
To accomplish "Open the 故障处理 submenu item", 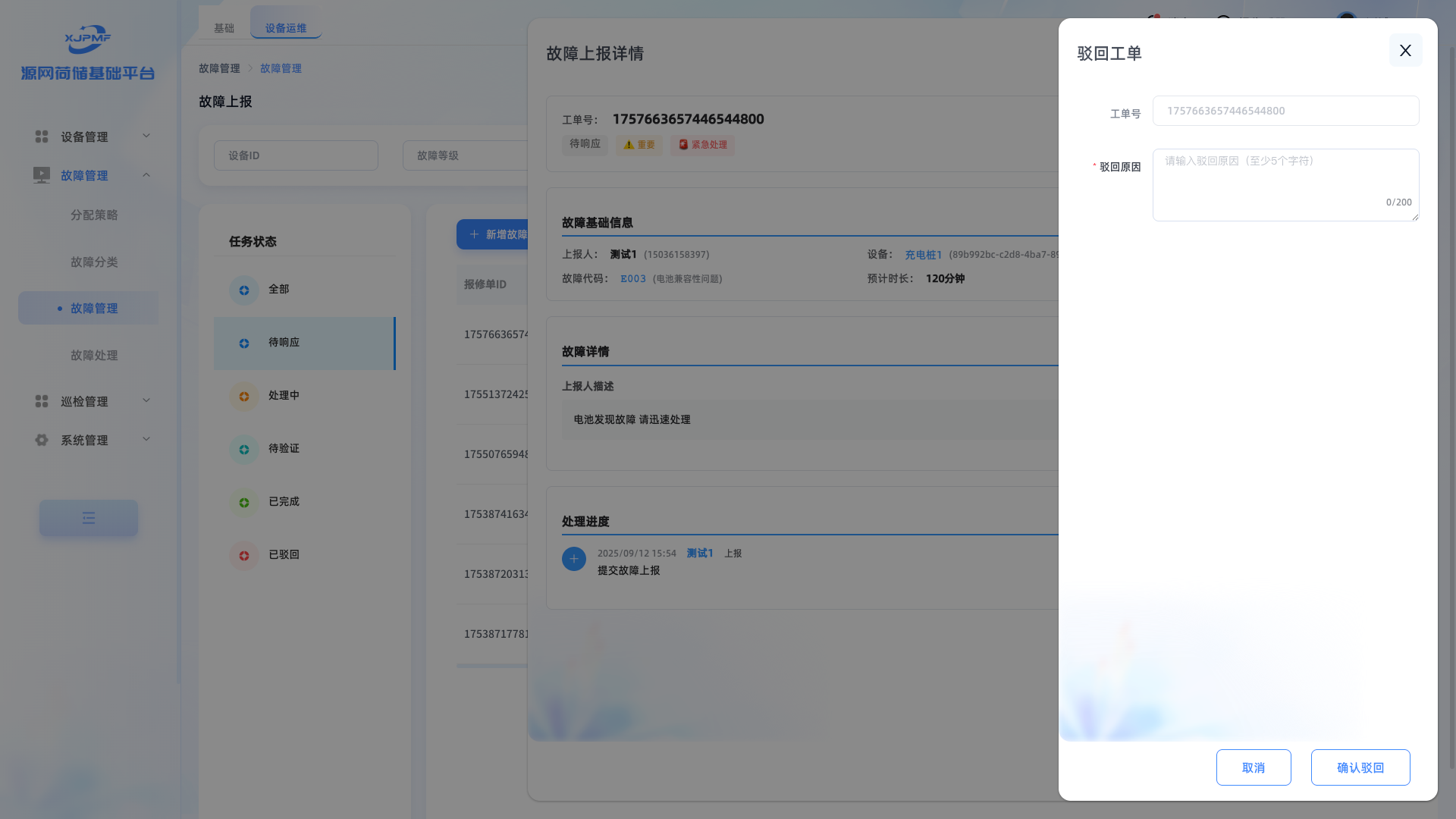I will click(94, 355).
